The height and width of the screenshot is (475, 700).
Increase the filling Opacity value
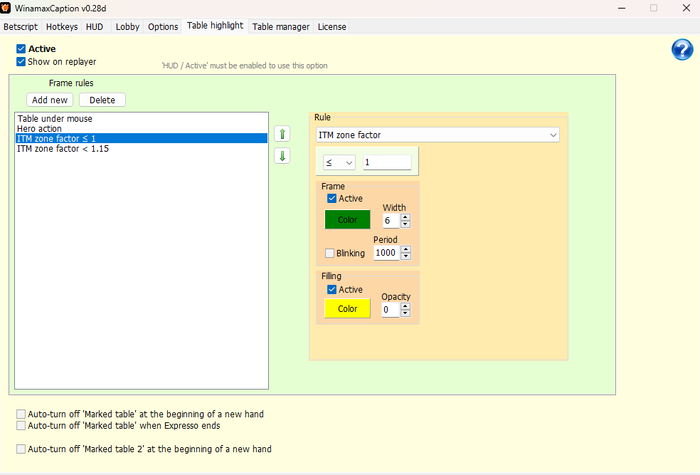[x=405, y=306]
